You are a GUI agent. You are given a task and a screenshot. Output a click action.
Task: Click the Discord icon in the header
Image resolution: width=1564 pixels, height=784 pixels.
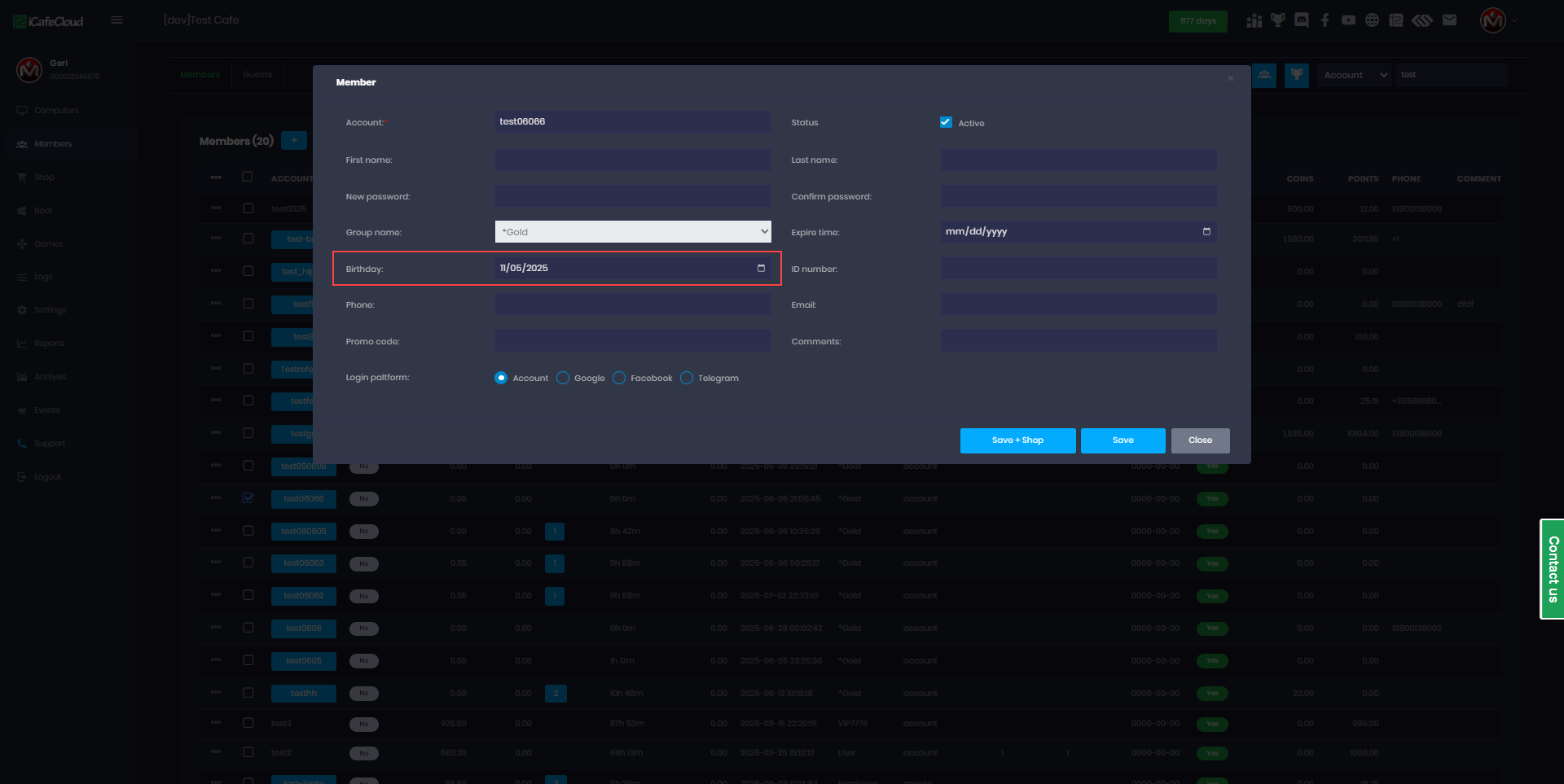tap(1302, 20)
